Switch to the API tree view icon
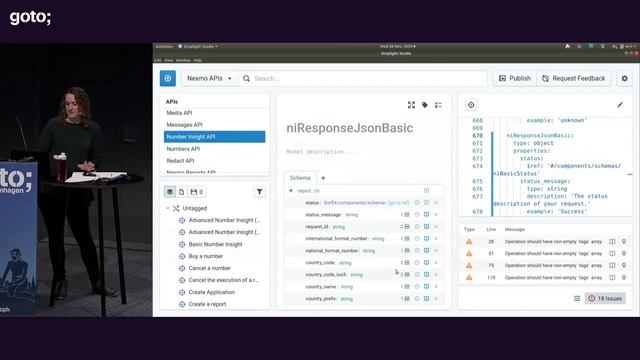Image resolution: width=640 pixels, height=360 pixels. coord(170,192)
